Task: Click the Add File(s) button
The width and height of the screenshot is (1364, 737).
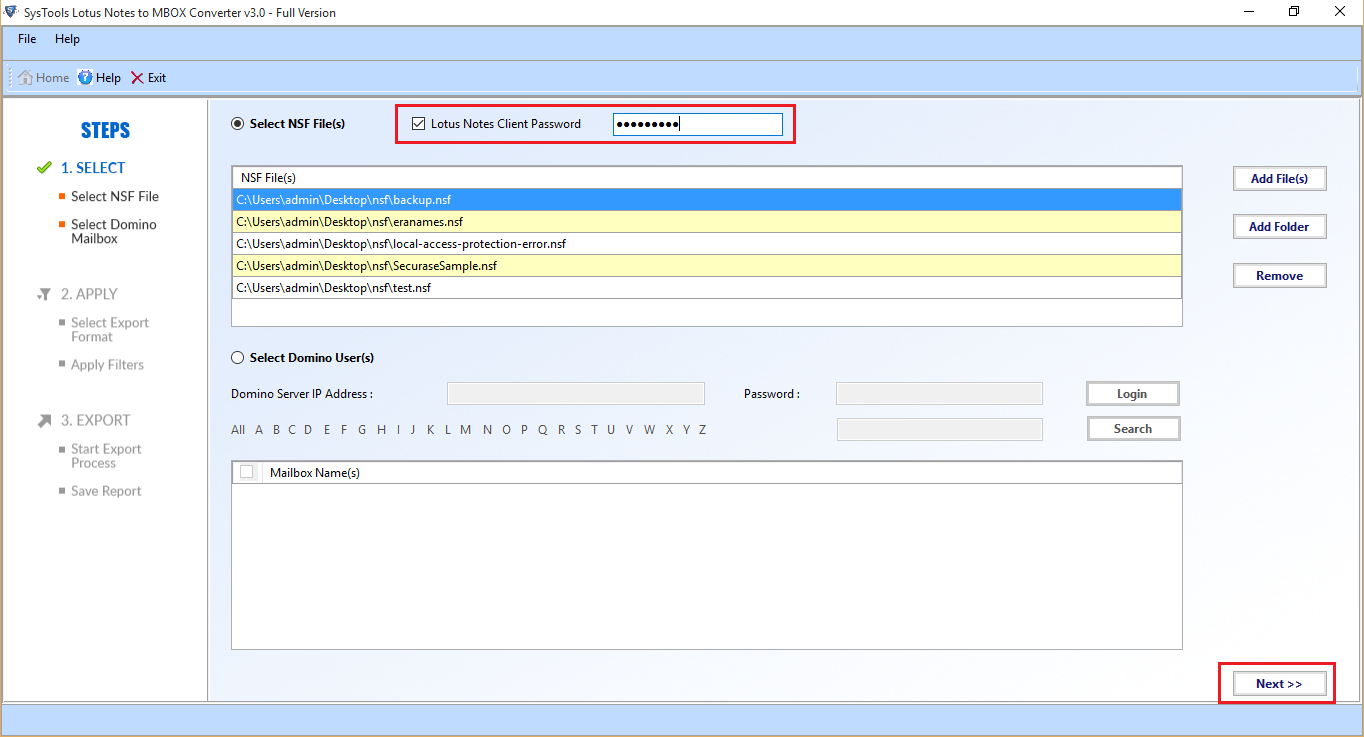Action: coord(1280,179)
